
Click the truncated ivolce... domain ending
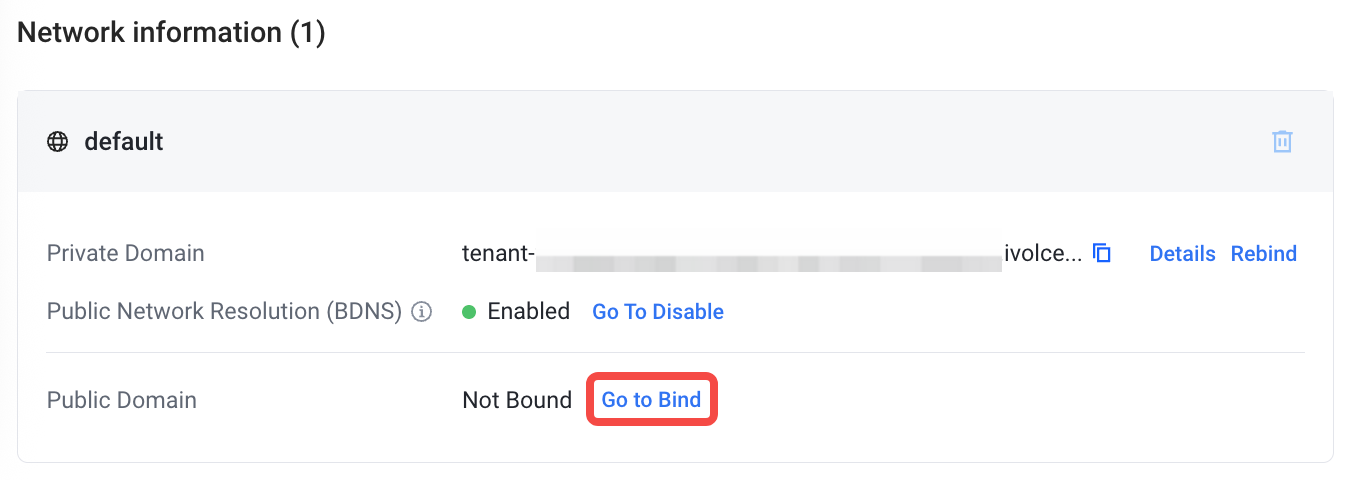tap(1042, 253)
